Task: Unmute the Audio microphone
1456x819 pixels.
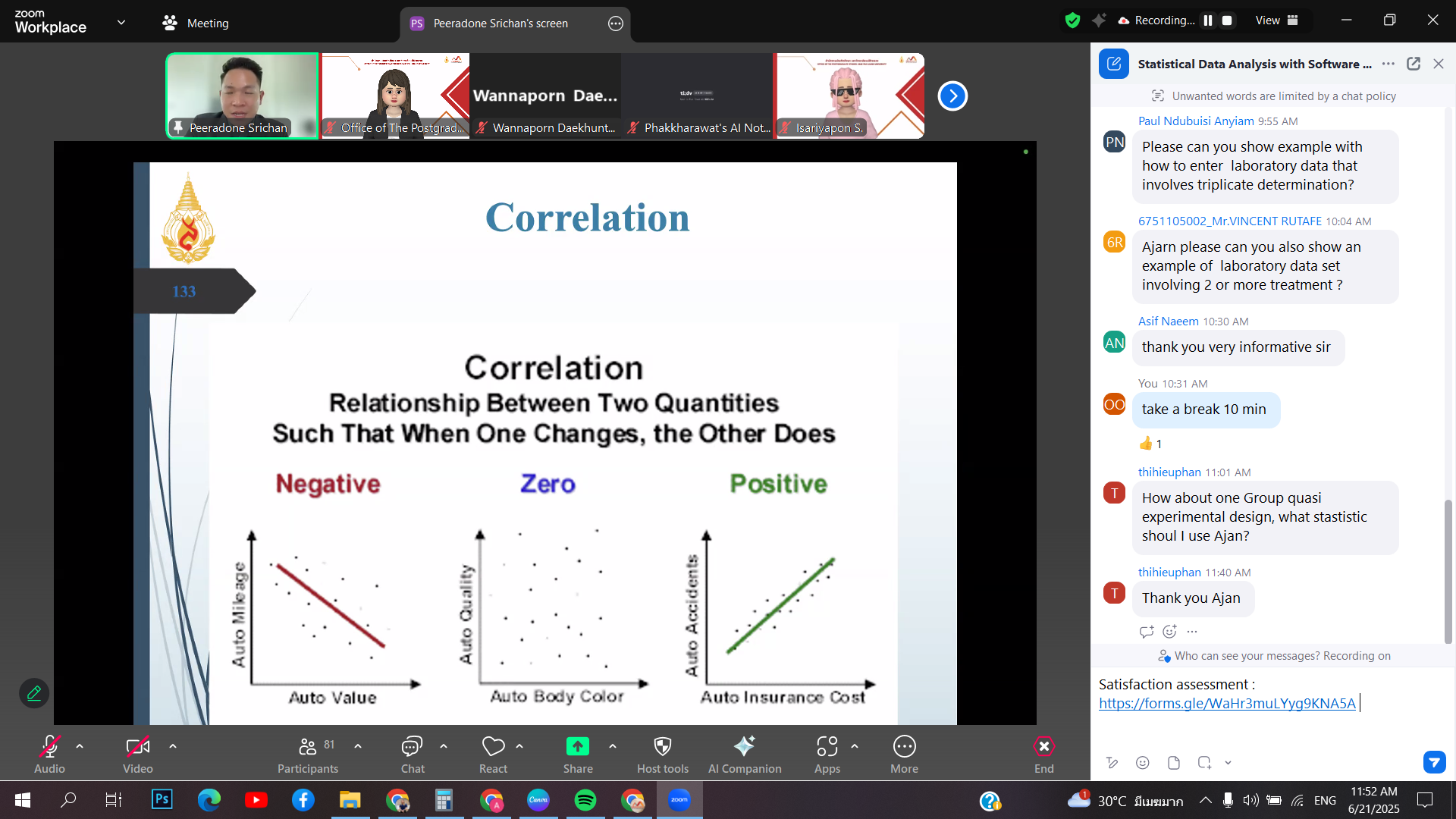Action: pyautogui.click(x=49, y=747)
